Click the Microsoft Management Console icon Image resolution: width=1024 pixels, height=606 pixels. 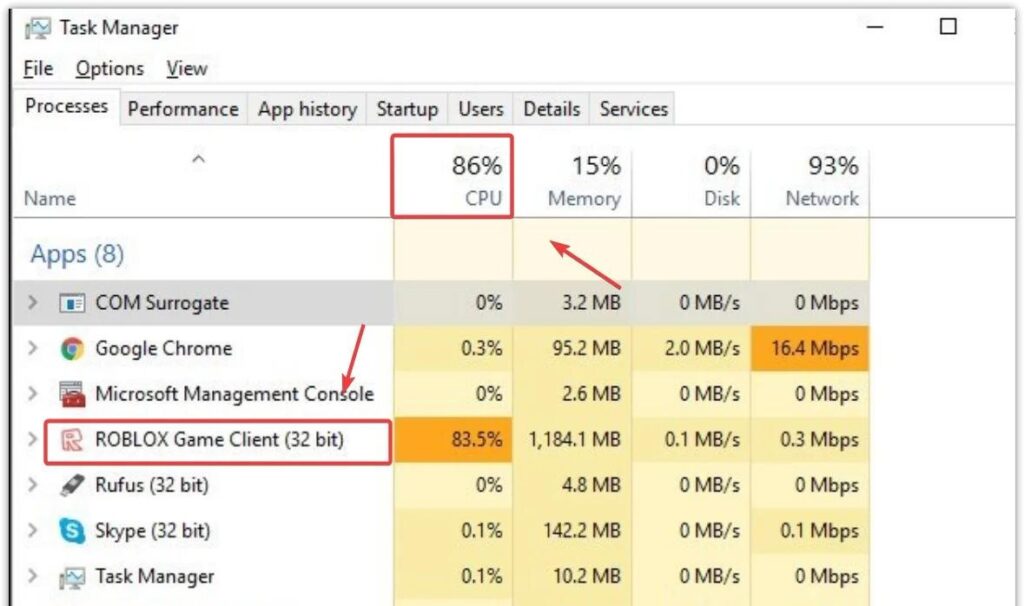(72, 394)
